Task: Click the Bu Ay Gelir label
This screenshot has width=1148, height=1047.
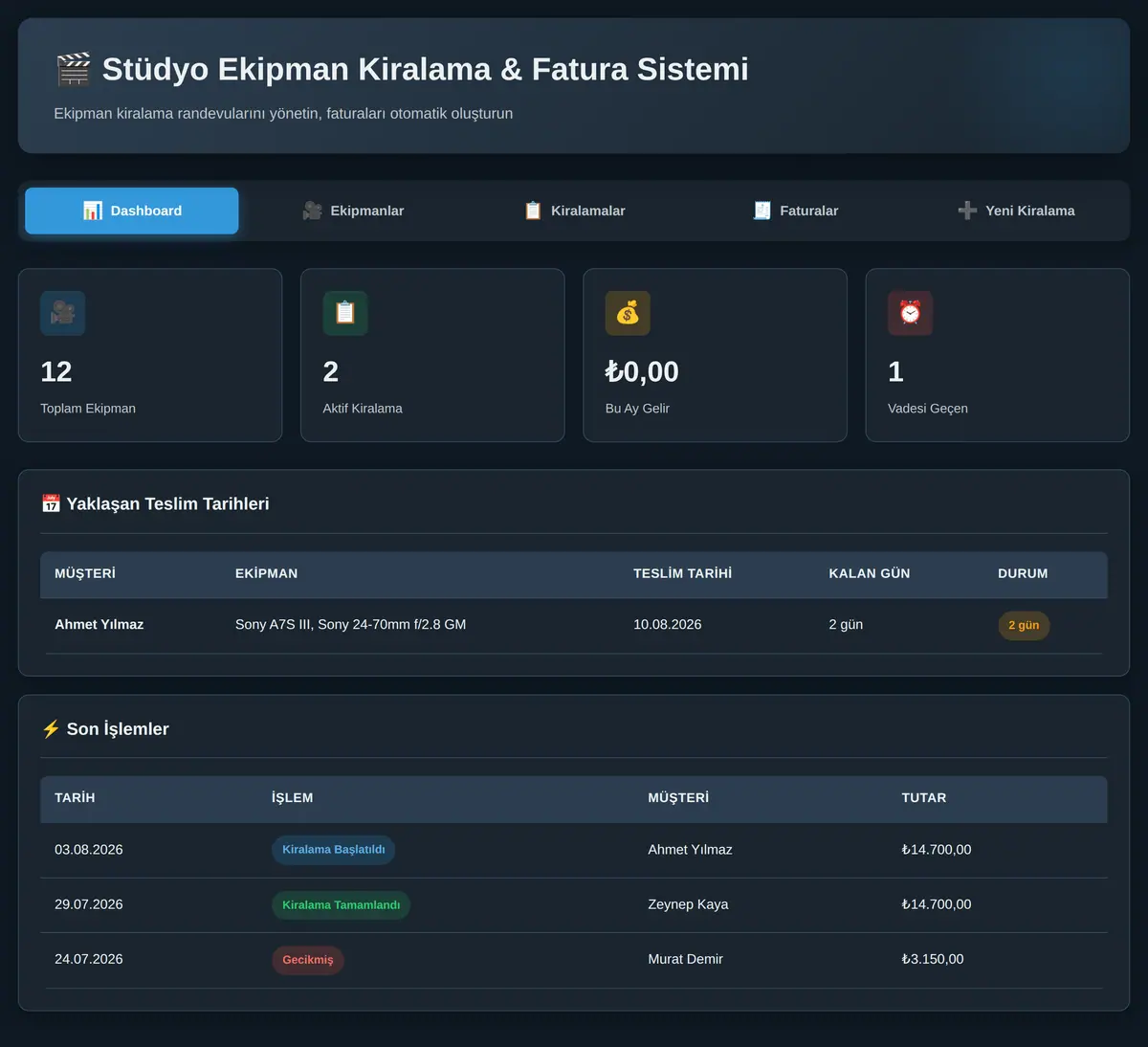Action: click(x=637, y=408)
